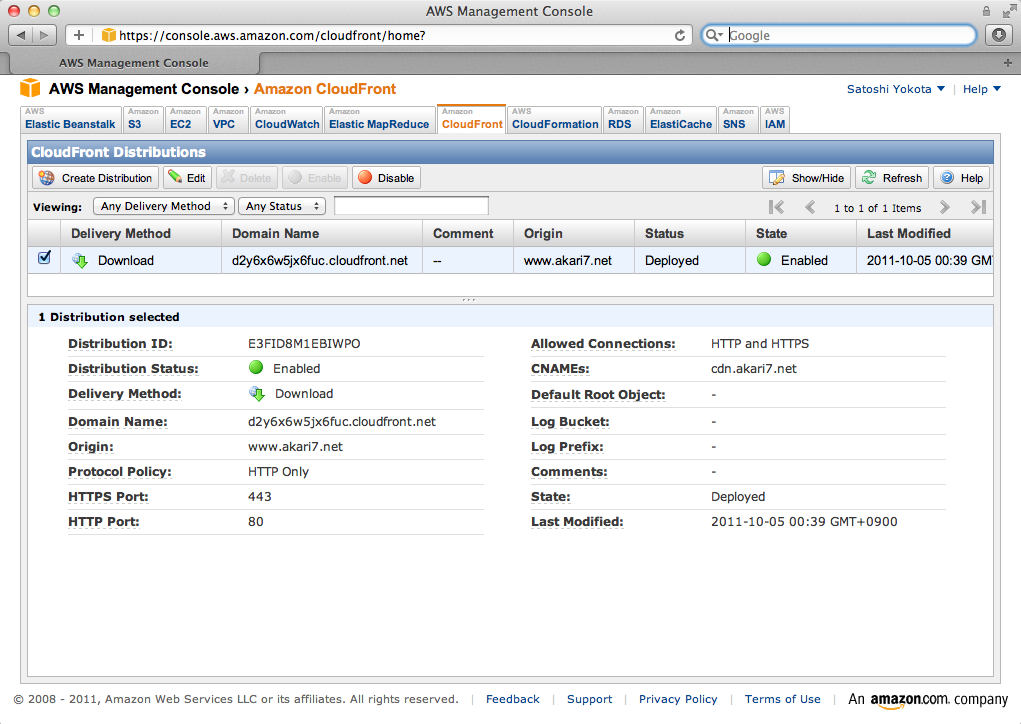Click the Feedback link in the footer
The image size is (1021, 724).
pyautogui.click(x=512, y=699)
